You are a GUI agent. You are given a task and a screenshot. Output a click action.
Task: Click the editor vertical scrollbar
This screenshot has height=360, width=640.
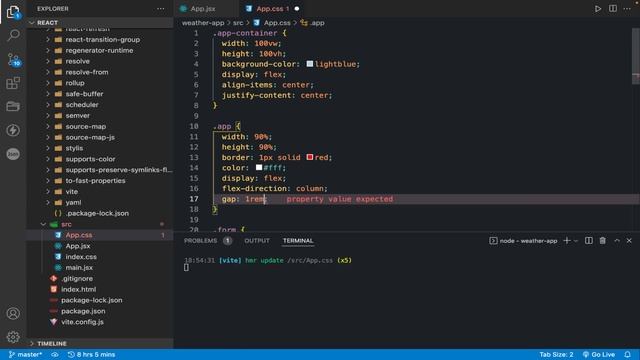pos(636,57)
